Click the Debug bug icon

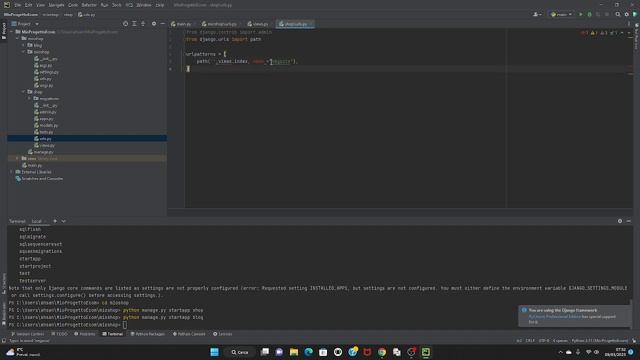coord(589,14)
